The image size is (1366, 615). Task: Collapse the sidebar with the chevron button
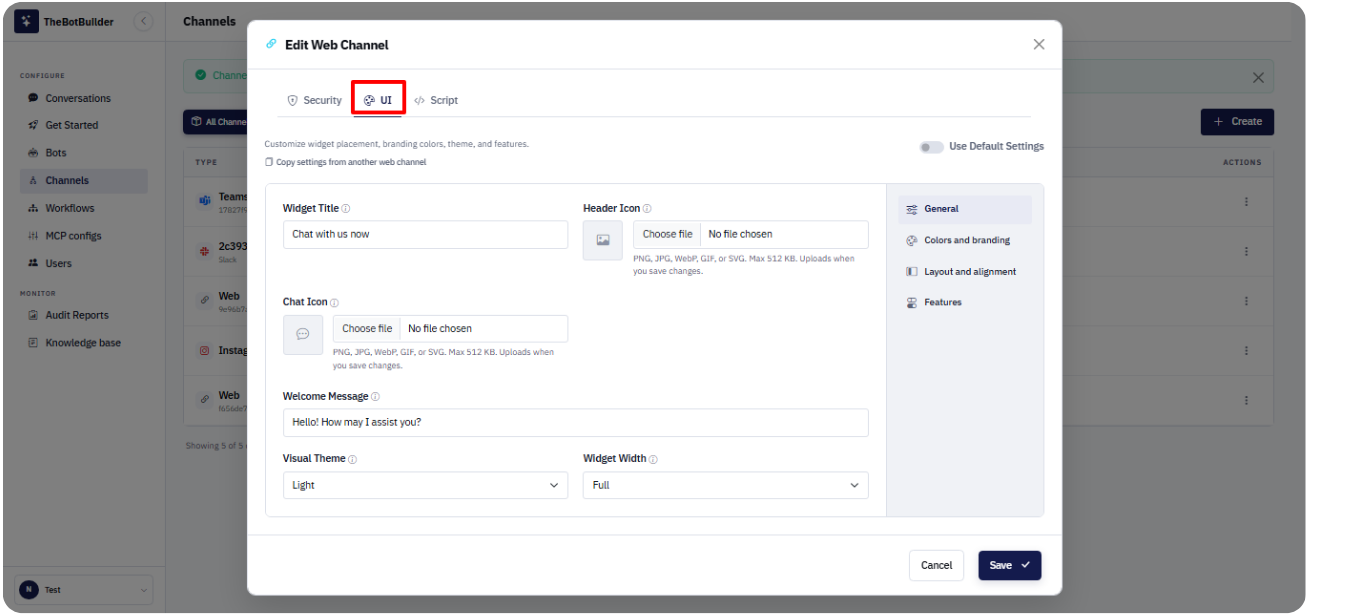click(x=144, y=21)
